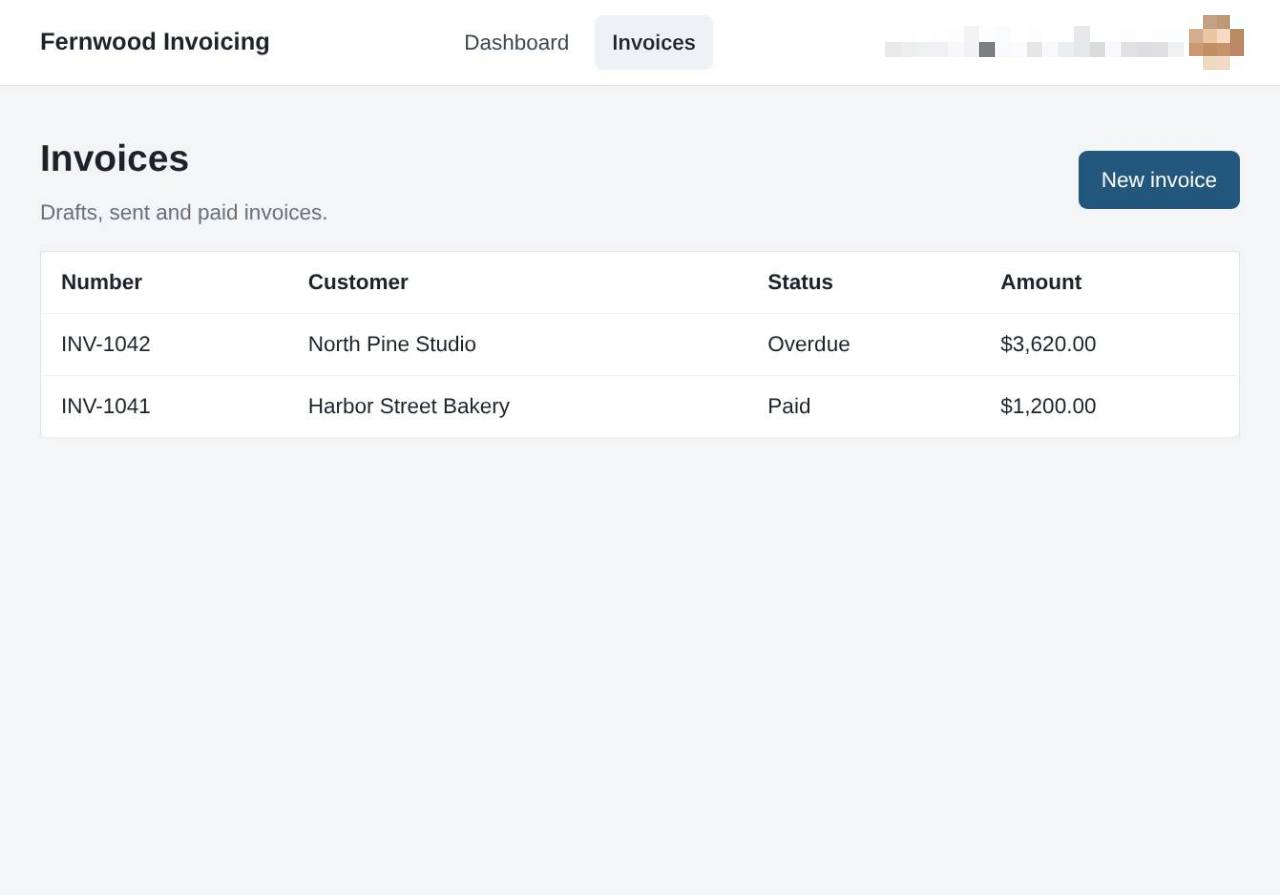Click the Fernwood Invoicing brand title
The width and height of the screenshot is (1280, 895).
click(x=155, y=42)
